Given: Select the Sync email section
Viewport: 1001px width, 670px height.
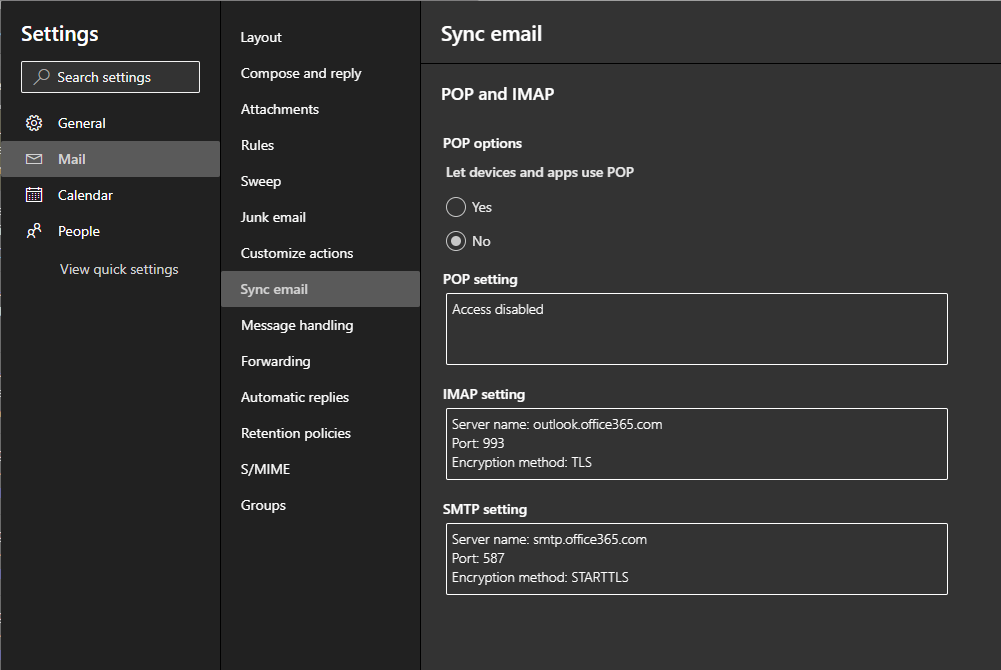Looking at the screenshot, I should point(273,289).
